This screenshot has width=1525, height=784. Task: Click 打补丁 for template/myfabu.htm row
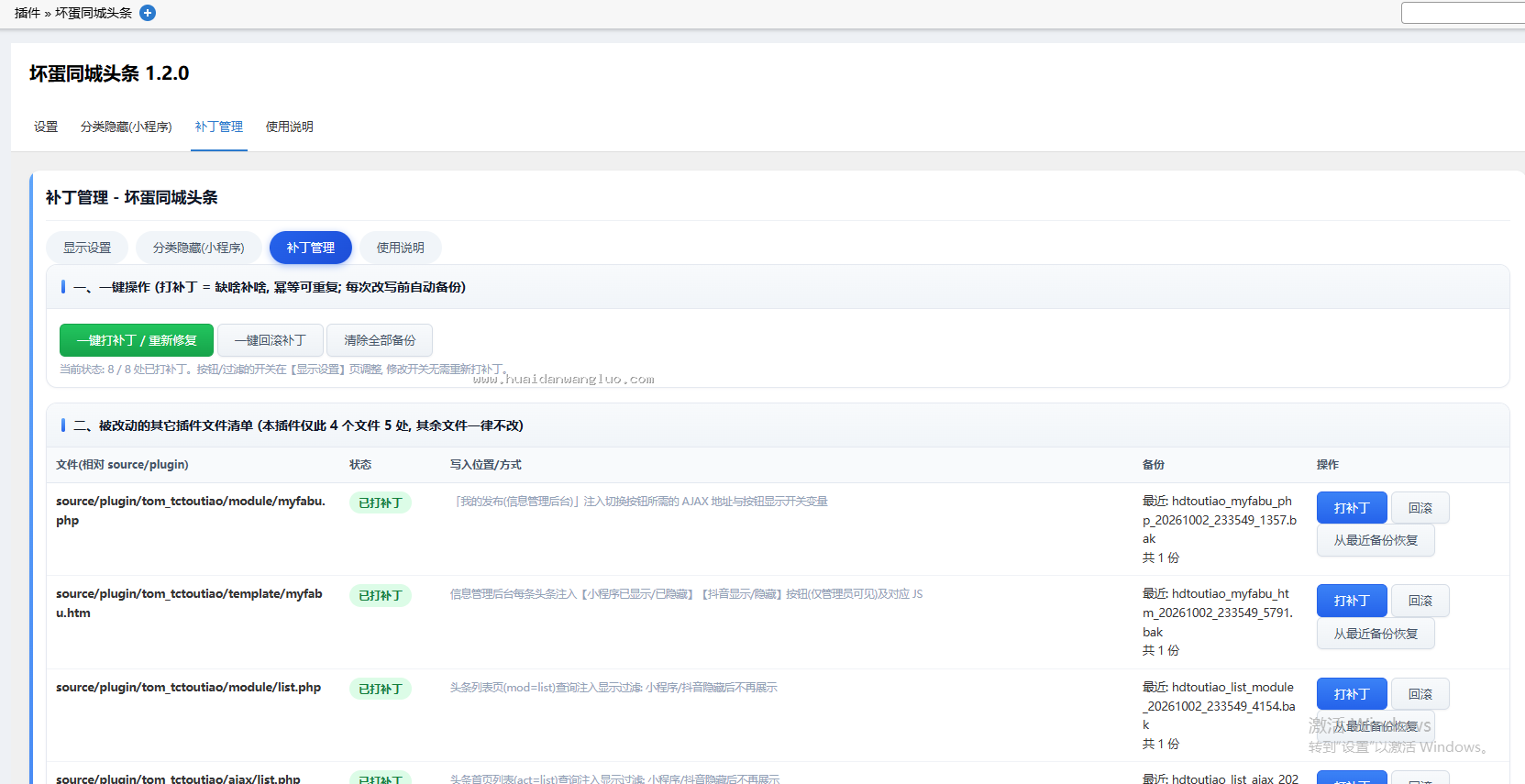(1352, 601)
